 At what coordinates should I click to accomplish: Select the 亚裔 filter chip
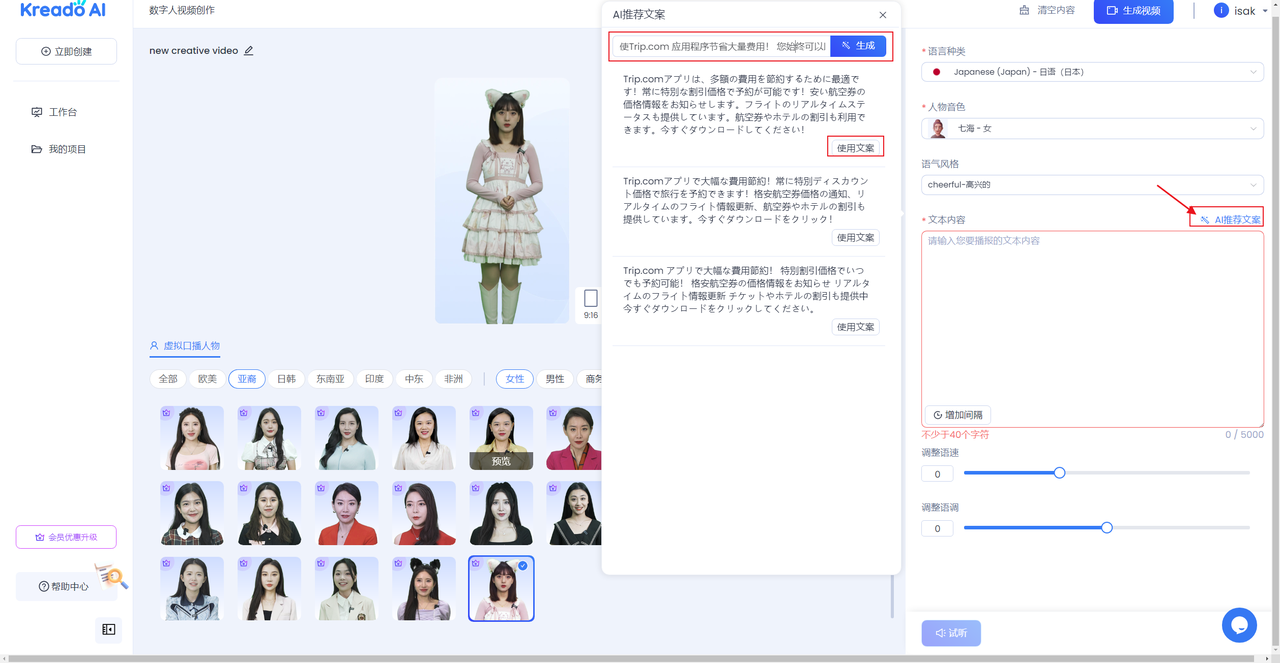(x=247, y=379)
